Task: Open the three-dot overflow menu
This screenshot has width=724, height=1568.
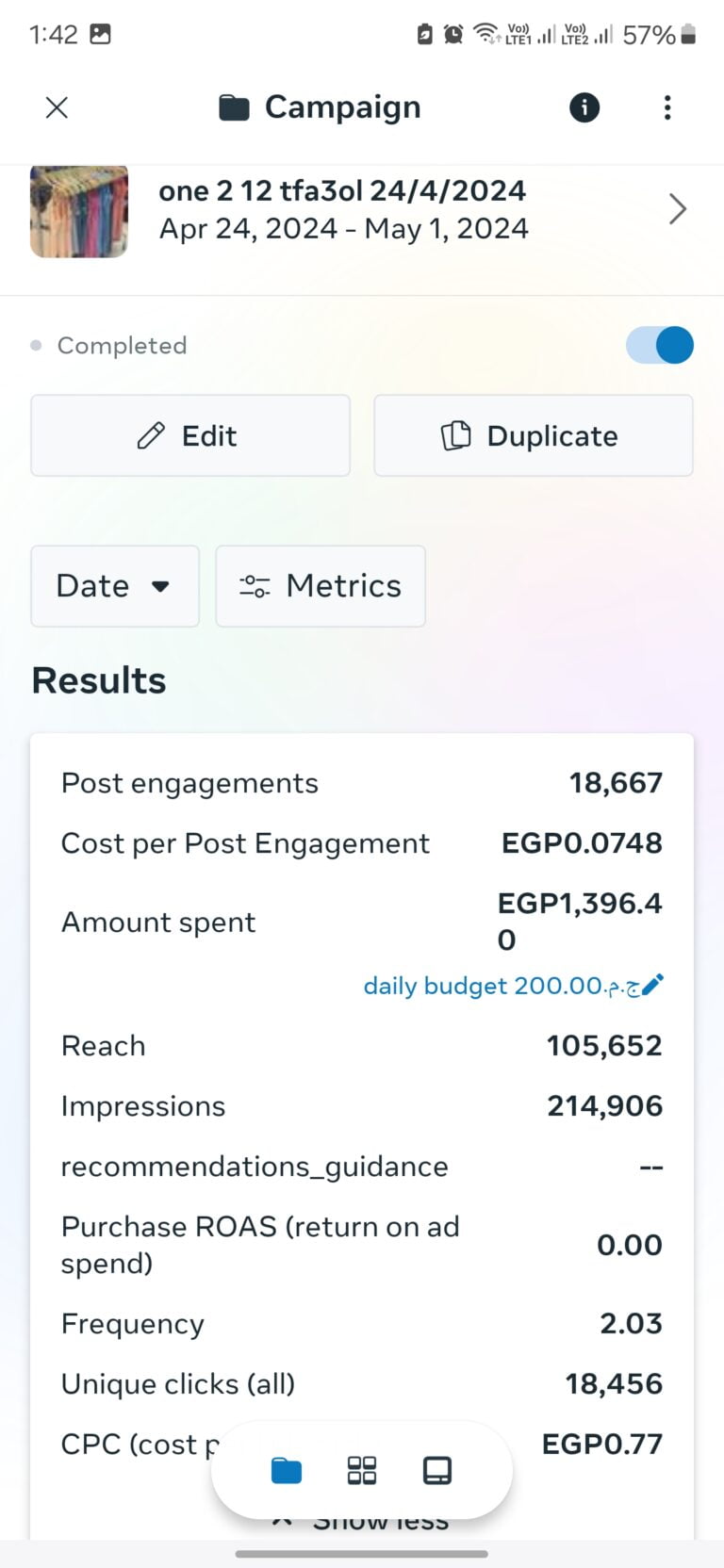Action: click(x=667, y=107)
